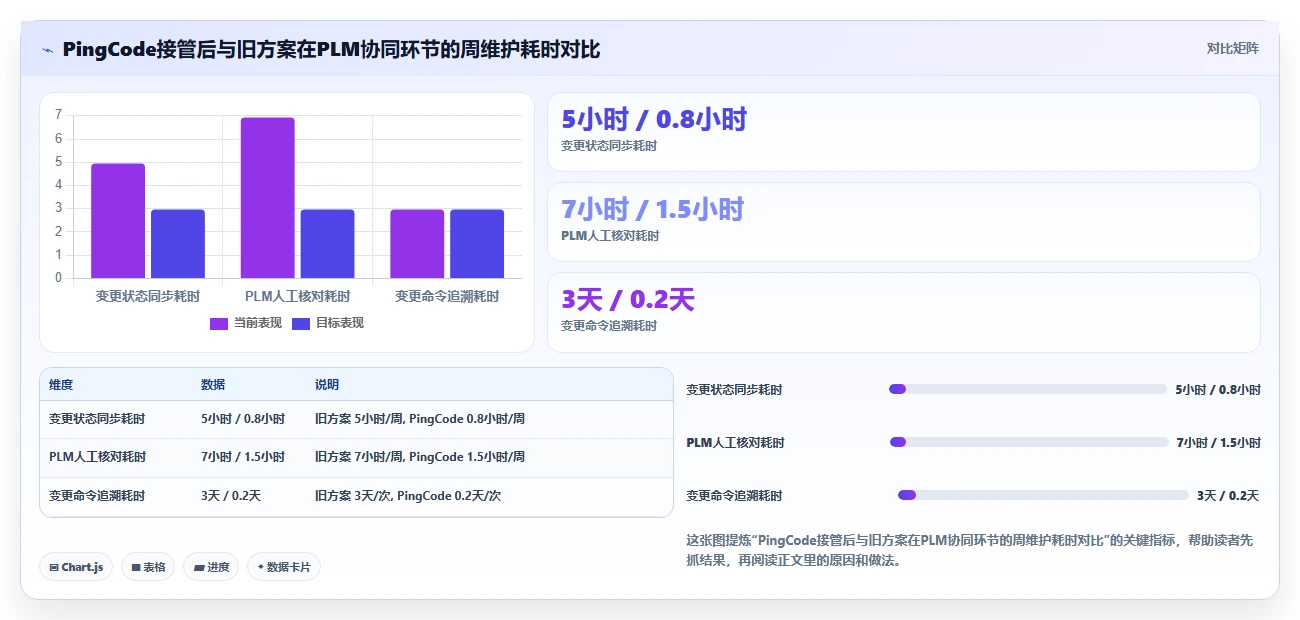The width and height of the screenshot is (1300, 620).
Task: Click the 进度 chip
Action: click(211, 567)
